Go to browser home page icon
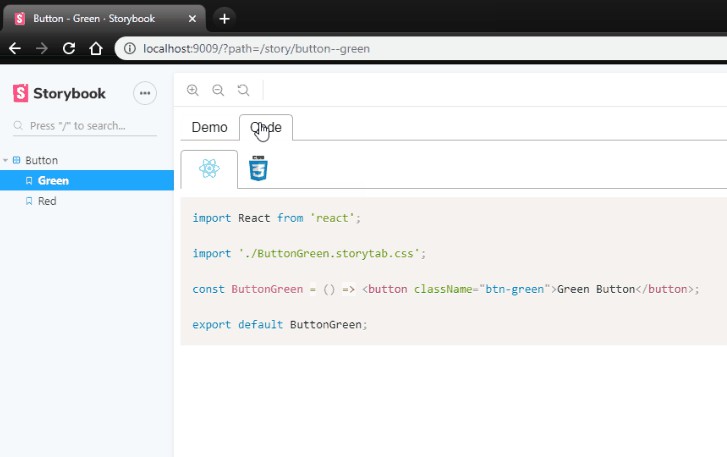Screen dimensions: 727x457 (x=96, y=48)
